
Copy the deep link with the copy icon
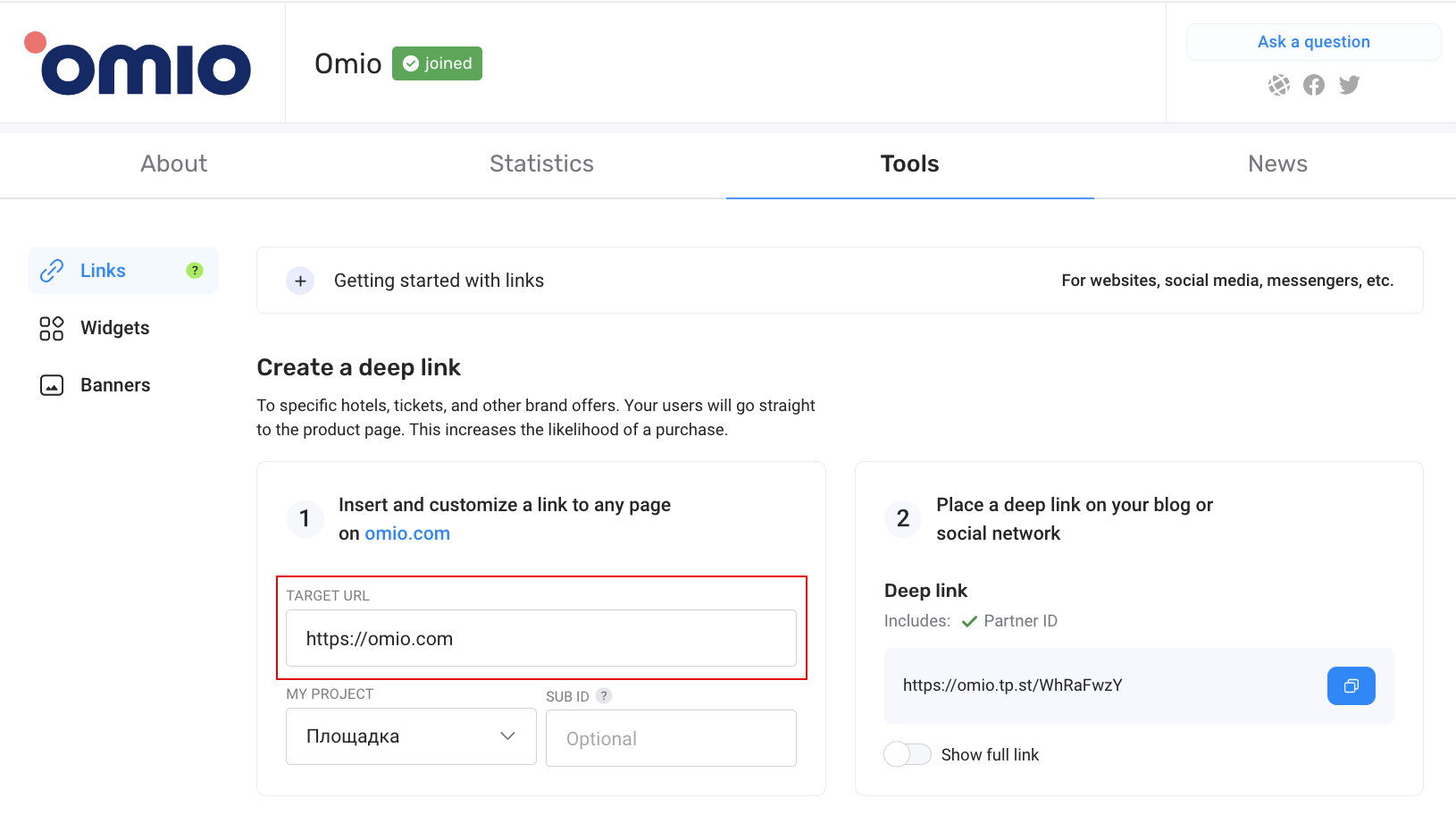tap(1351, 686)
